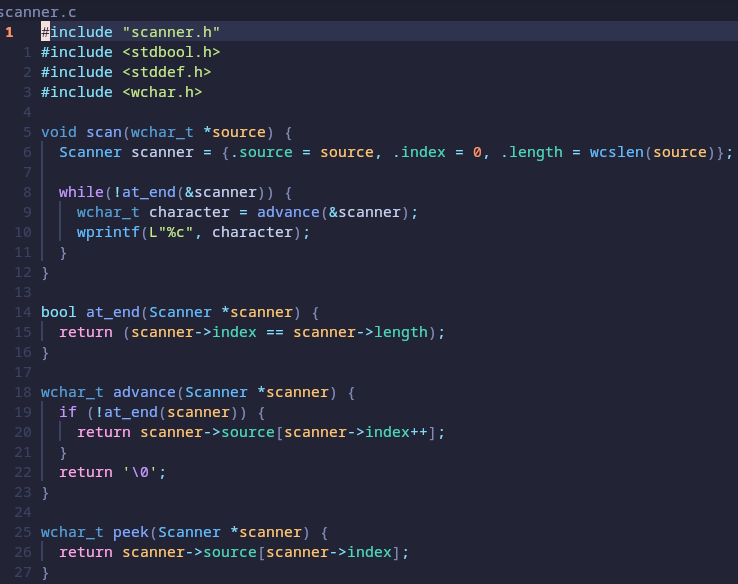
Task: Click the <stddef.h> include header
Action: tap(167, 72)
